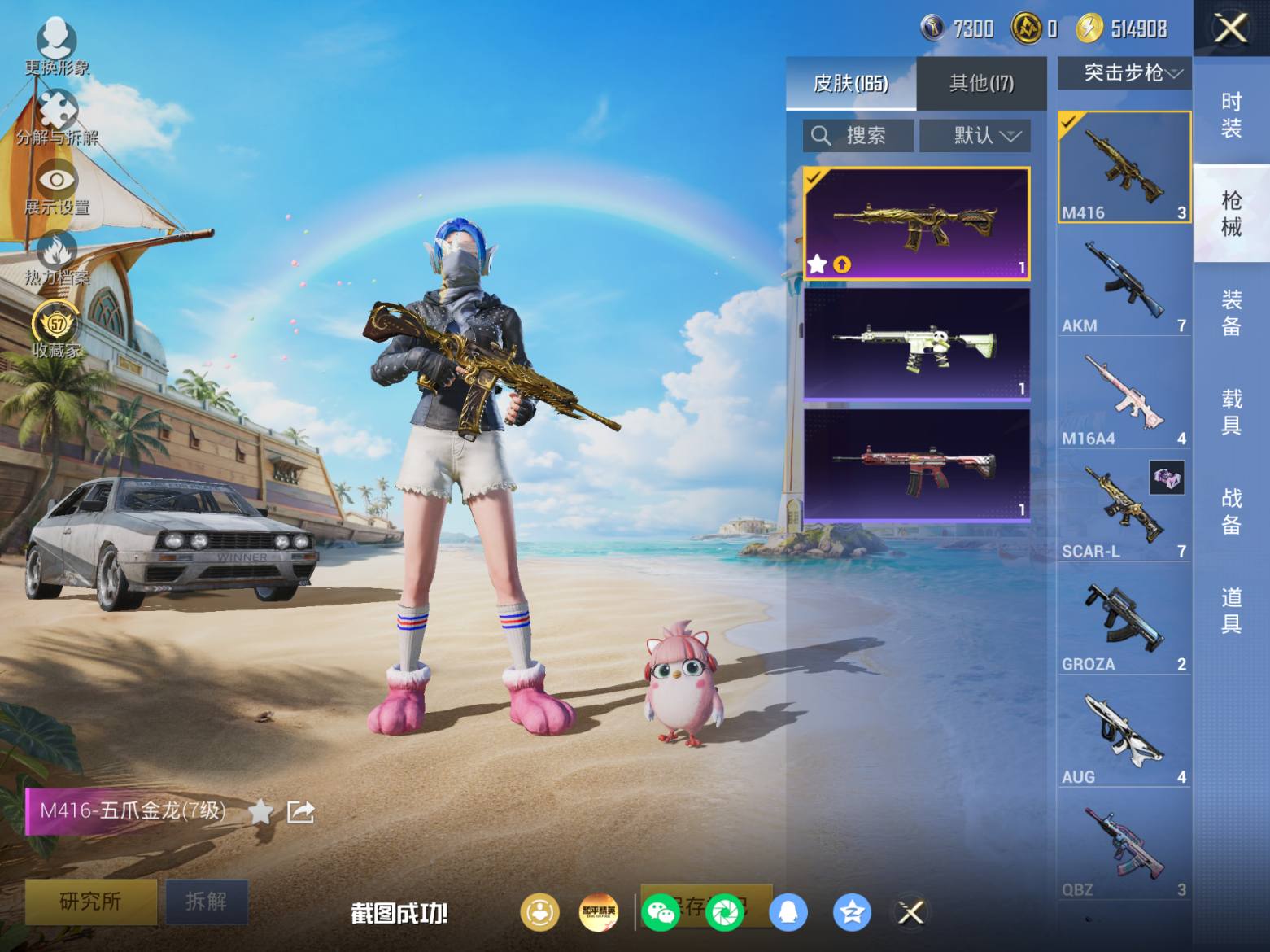1270x952 pixels.
Task: Click the 拆解 dismantle button
Action: [x=207, y=902]
